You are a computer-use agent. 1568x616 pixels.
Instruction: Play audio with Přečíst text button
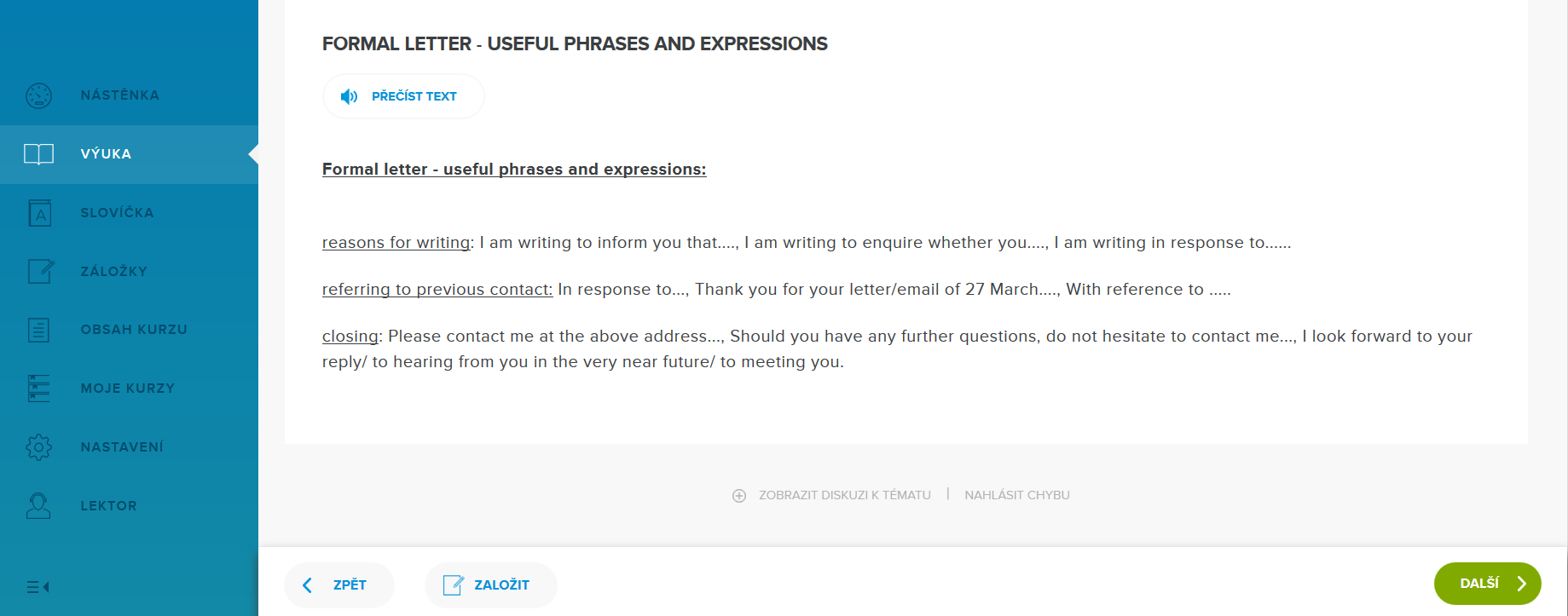point(402,96)
